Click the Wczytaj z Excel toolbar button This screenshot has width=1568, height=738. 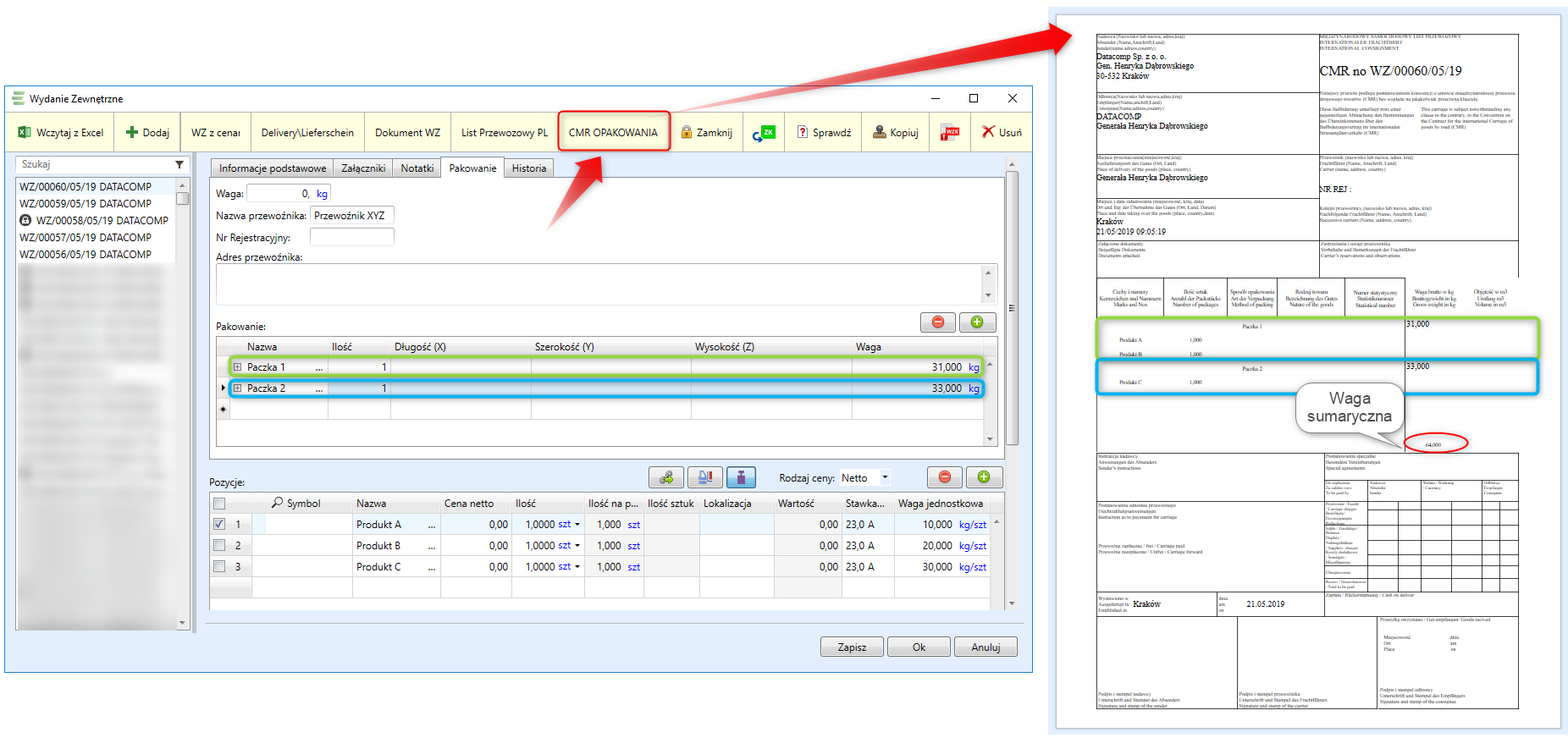(x=61, y=133)
